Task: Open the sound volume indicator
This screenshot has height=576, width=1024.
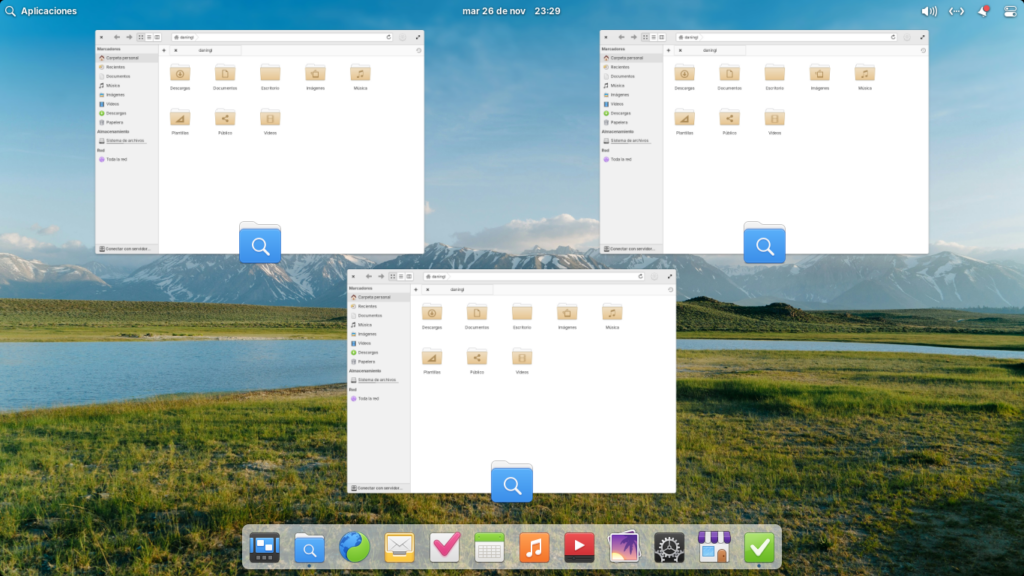Action: point(929,11)
